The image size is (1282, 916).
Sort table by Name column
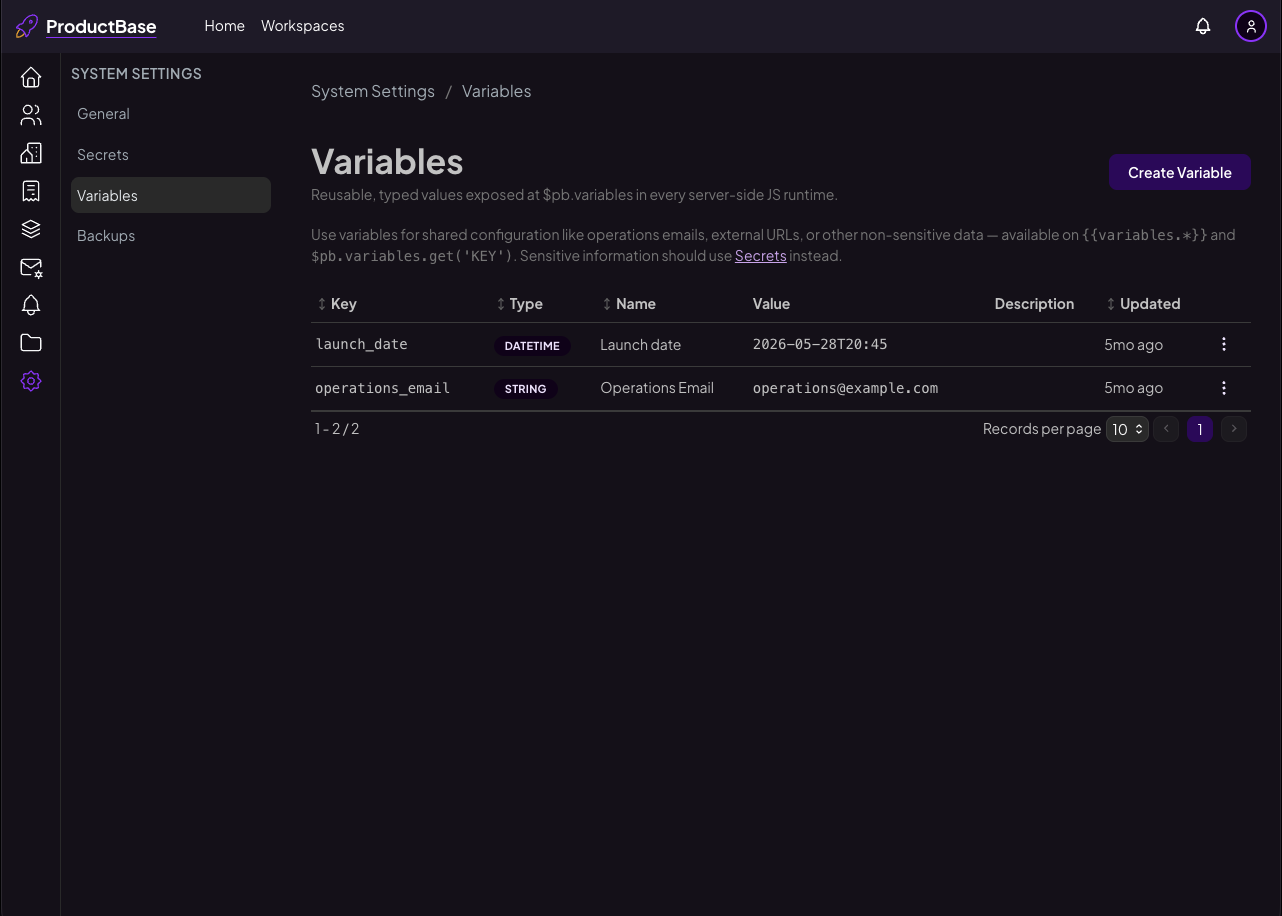point(629,304)
